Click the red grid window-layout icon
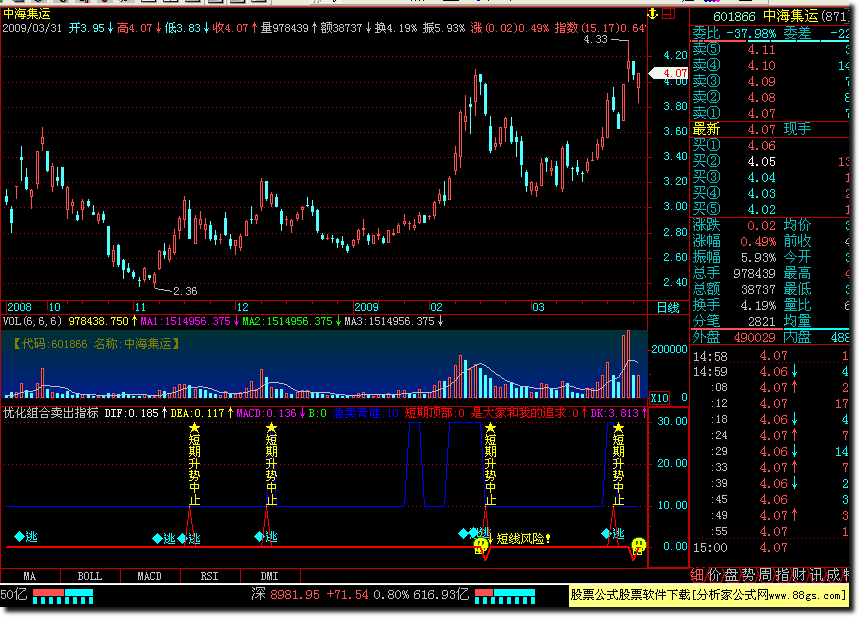861x618 pixels. point(669,14)
